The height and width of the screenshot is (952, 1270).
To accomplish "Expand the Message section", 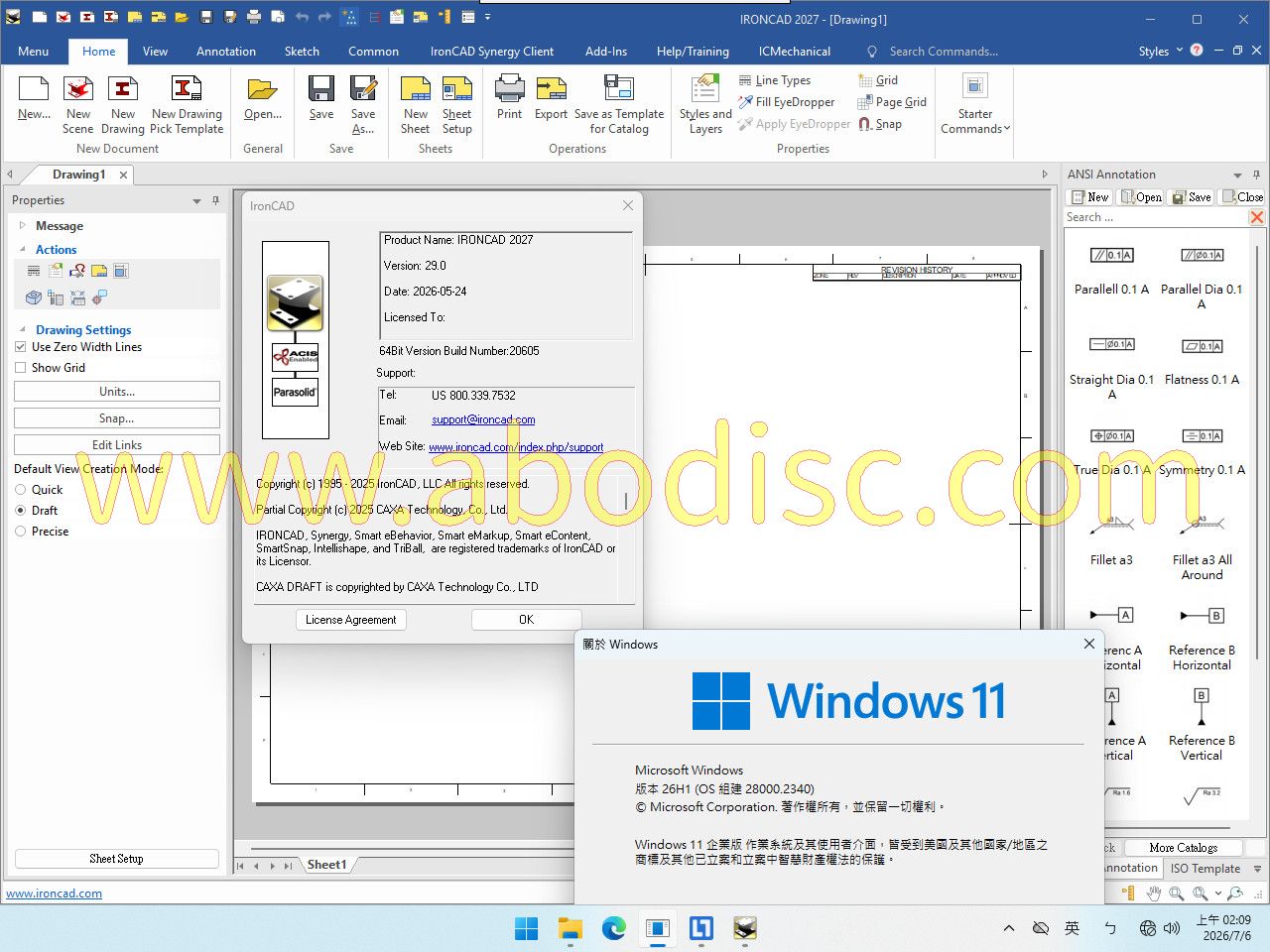I will click(x=23, y=225).
